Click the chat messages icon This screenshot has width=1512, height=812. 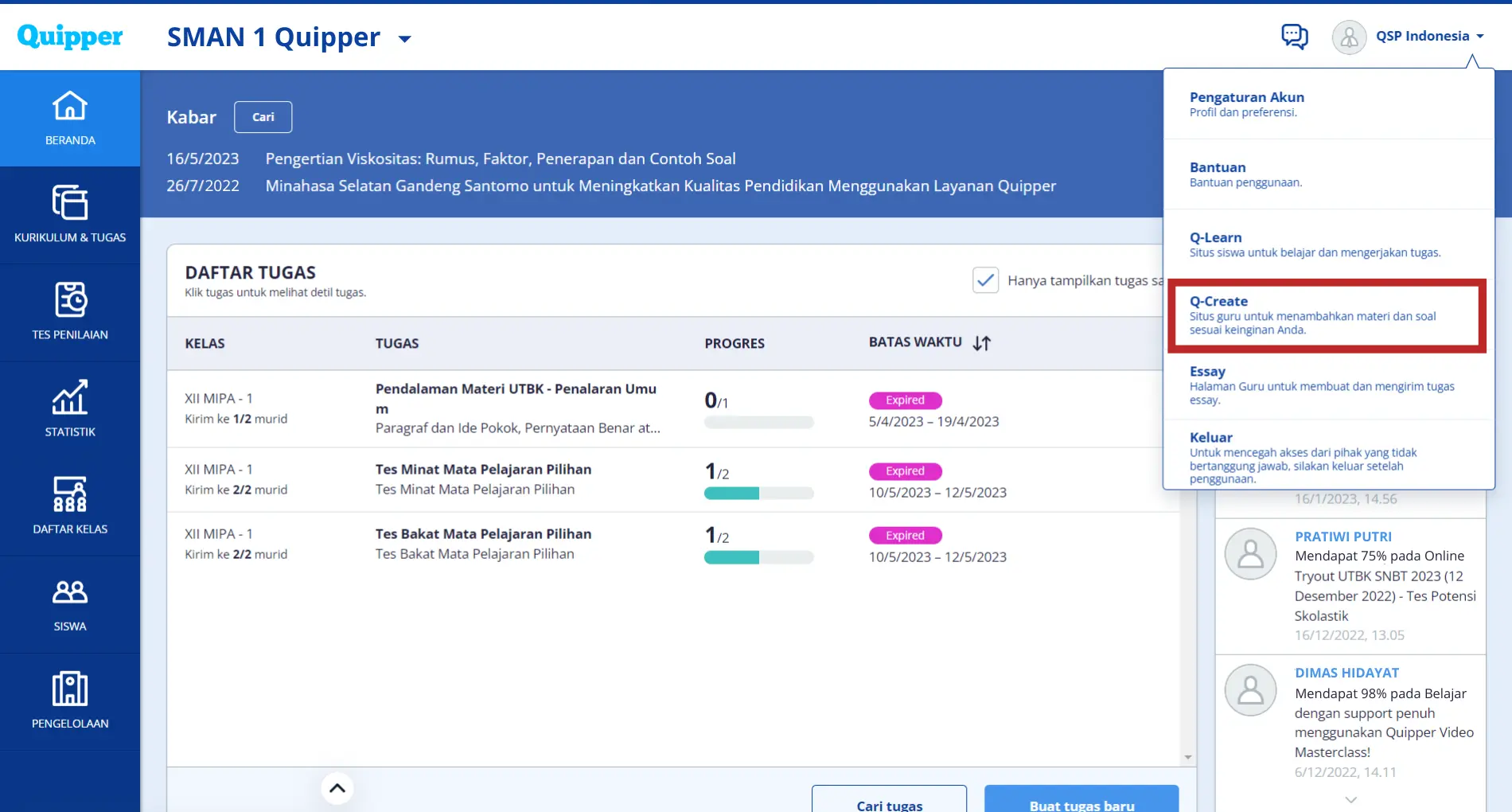coord(1294,37)
